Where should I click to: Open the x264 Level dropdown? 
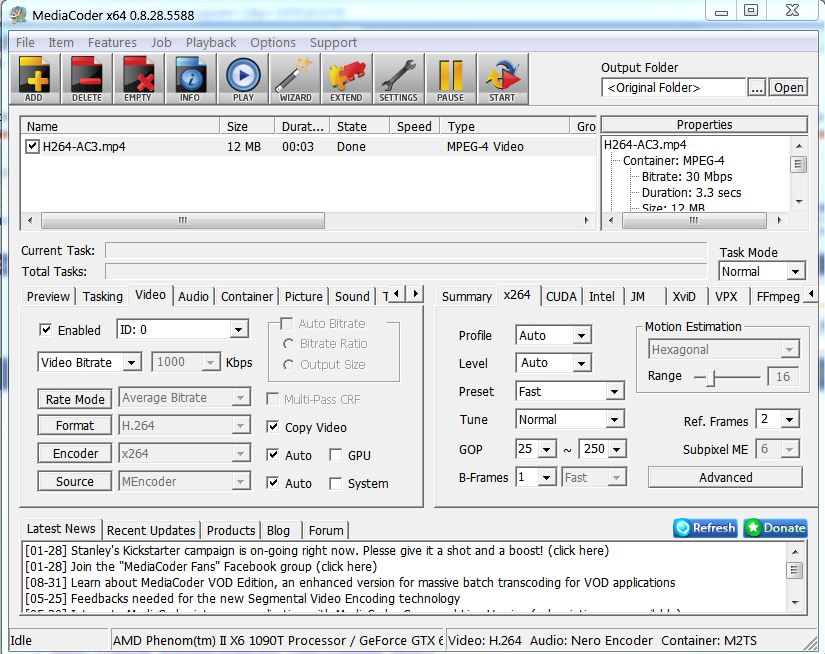[554, 363]
